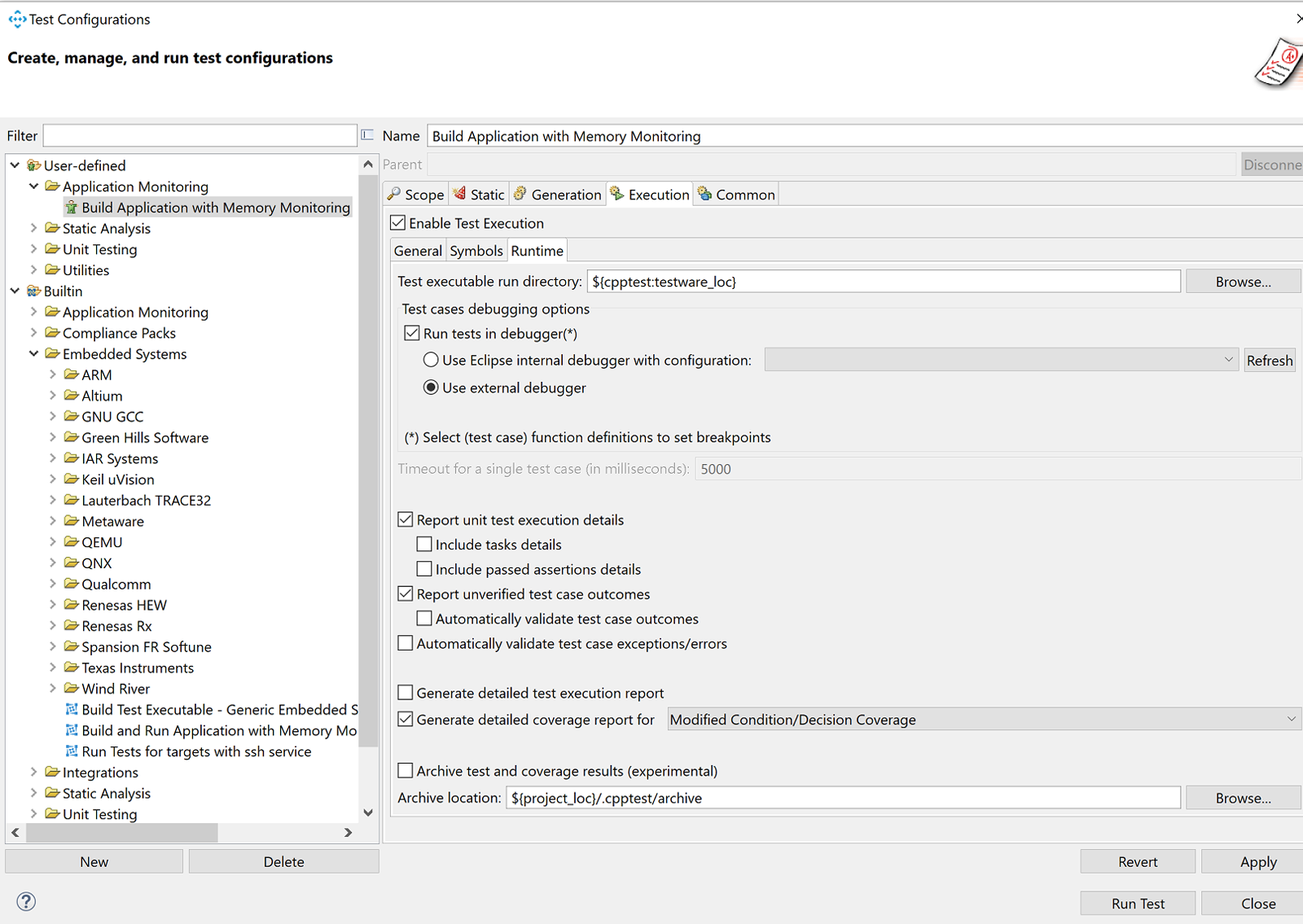
Task: Click the Builtin category icon
Action: [33, 291]
